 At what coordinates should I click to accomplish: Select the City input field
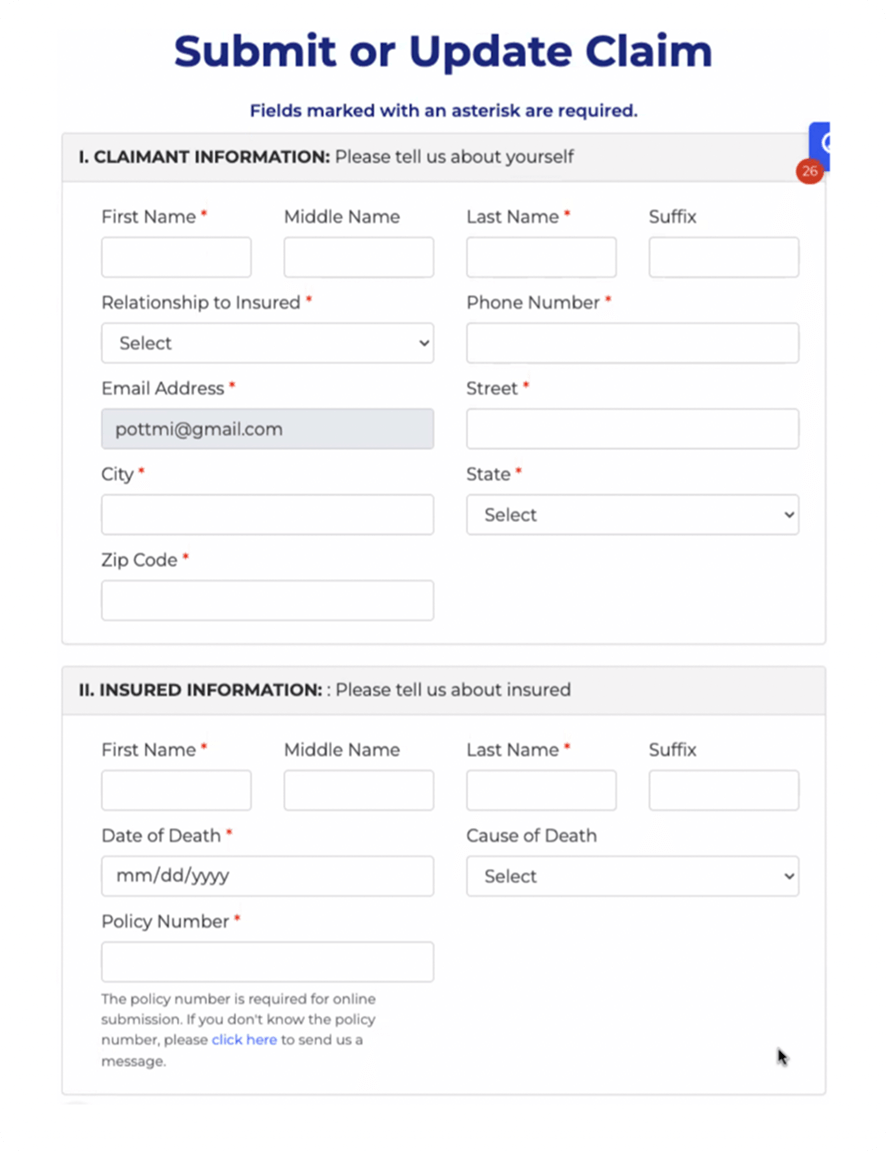[267, 514]
